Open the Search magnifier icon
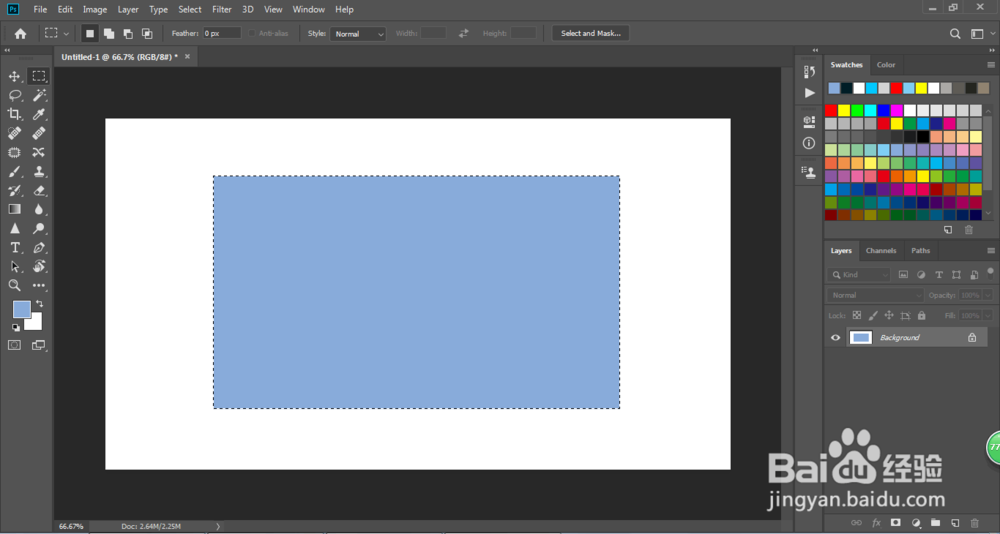 coord(955,34)
